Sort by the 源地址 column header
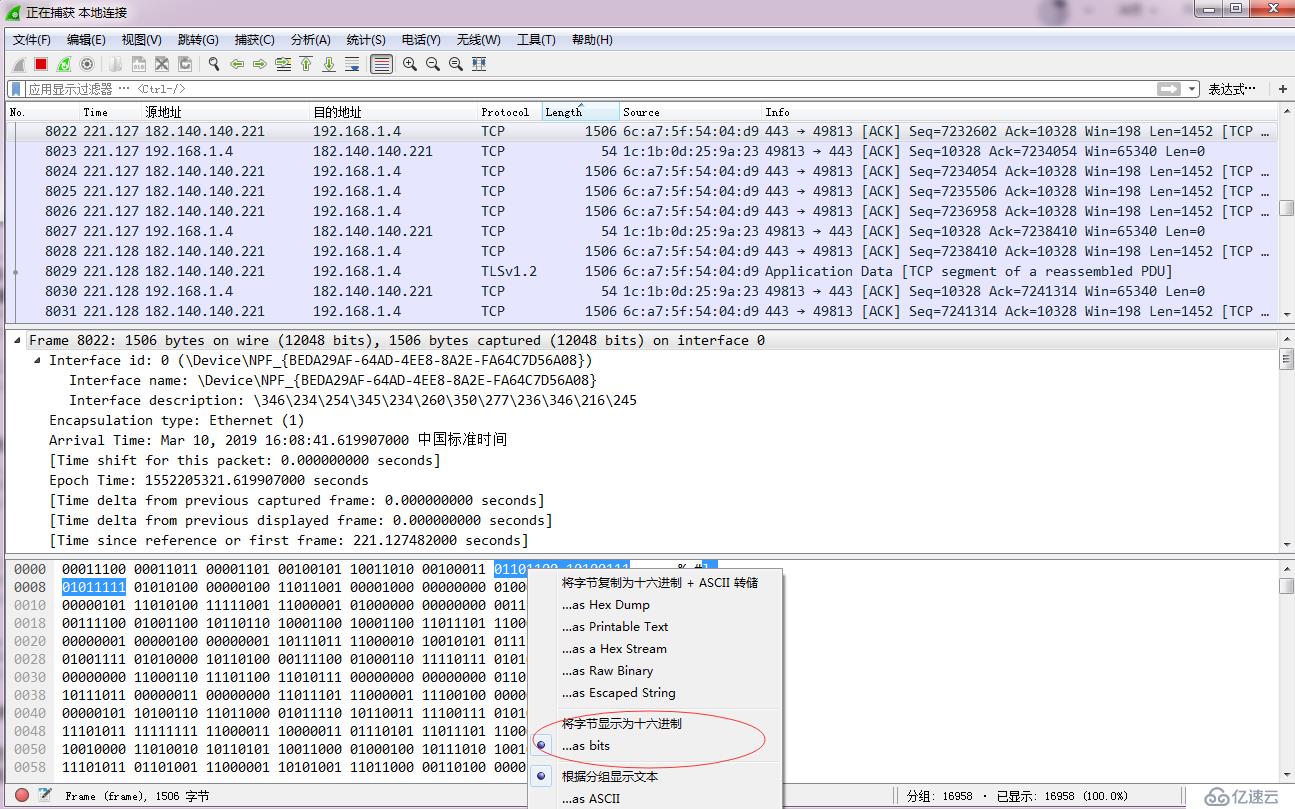Screen dimensions: 1295x809 pos(226,112)
